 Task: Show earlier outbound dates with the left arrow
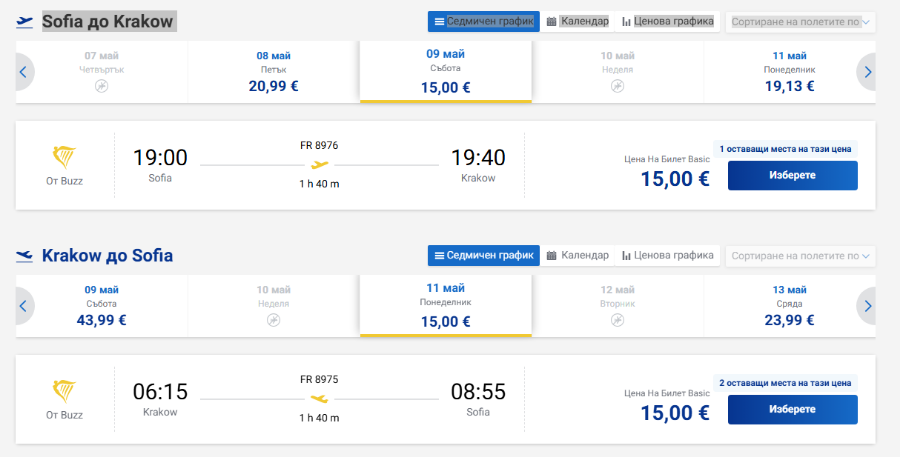pos(24,72)
